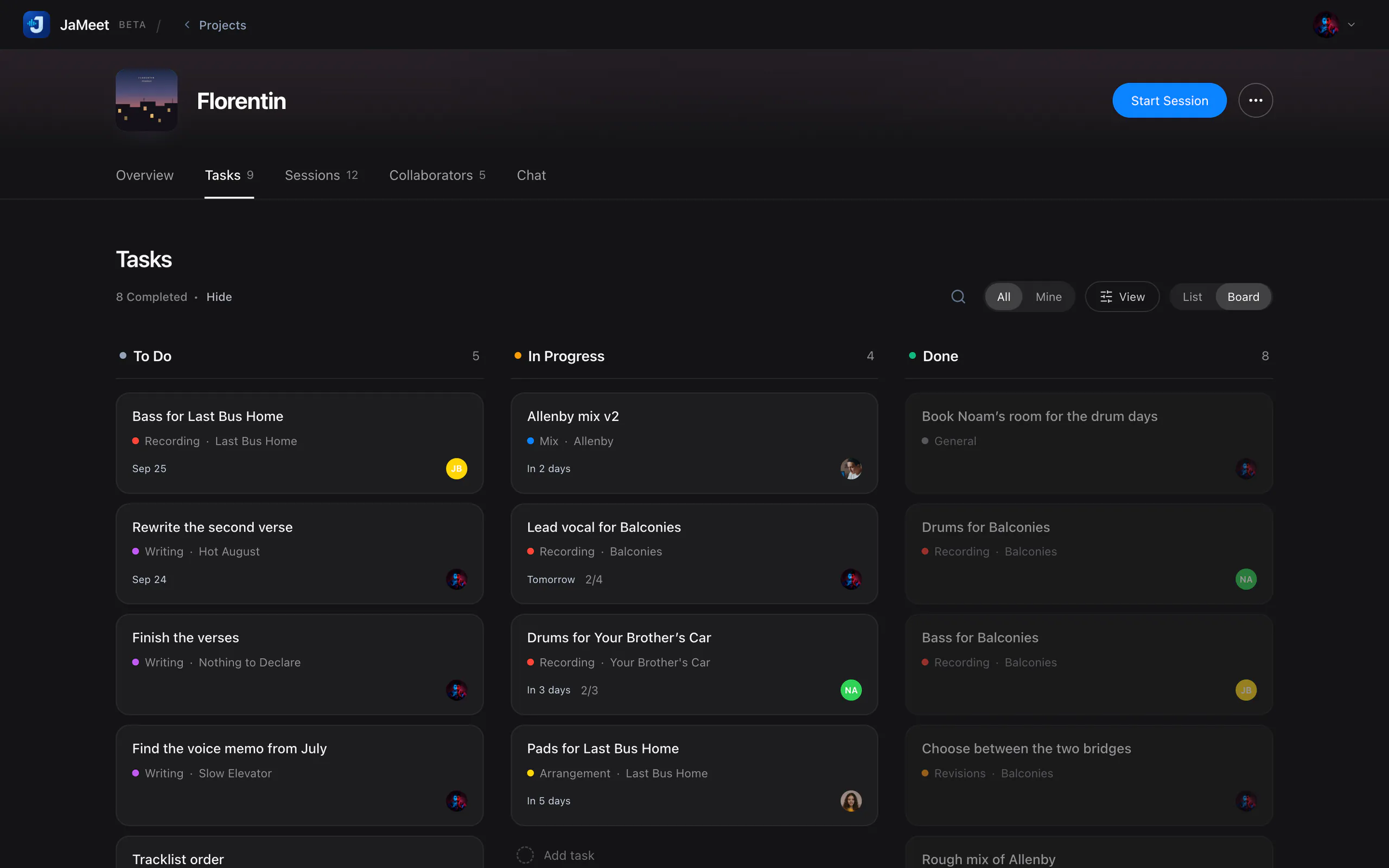
Task: Open the Sessions tab
Action: 321,175
